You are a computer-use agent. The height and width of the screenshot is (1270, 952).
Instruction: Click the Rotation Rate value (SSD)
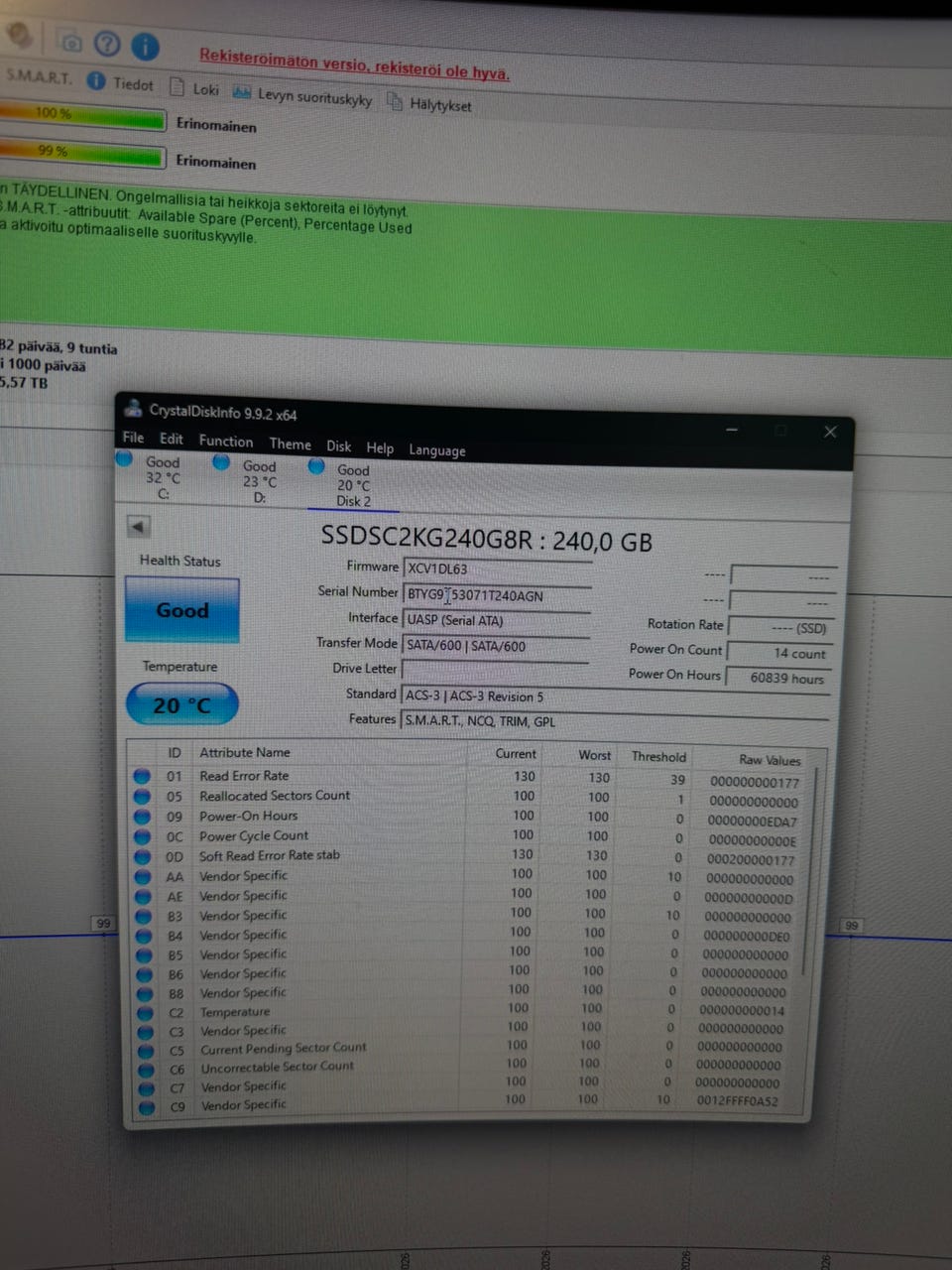click(780, 628)
